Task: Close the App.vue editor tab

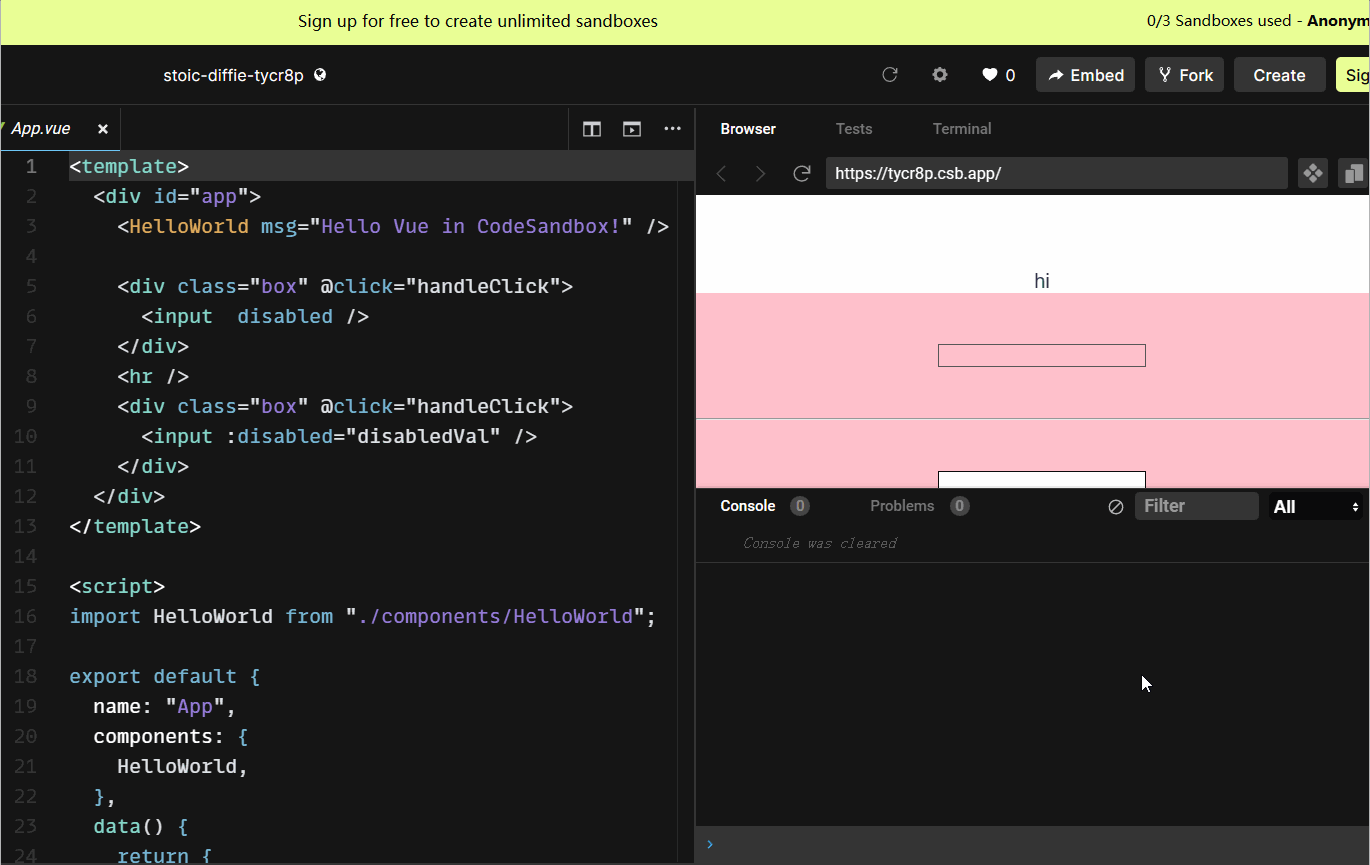Action: click(103, 129)
